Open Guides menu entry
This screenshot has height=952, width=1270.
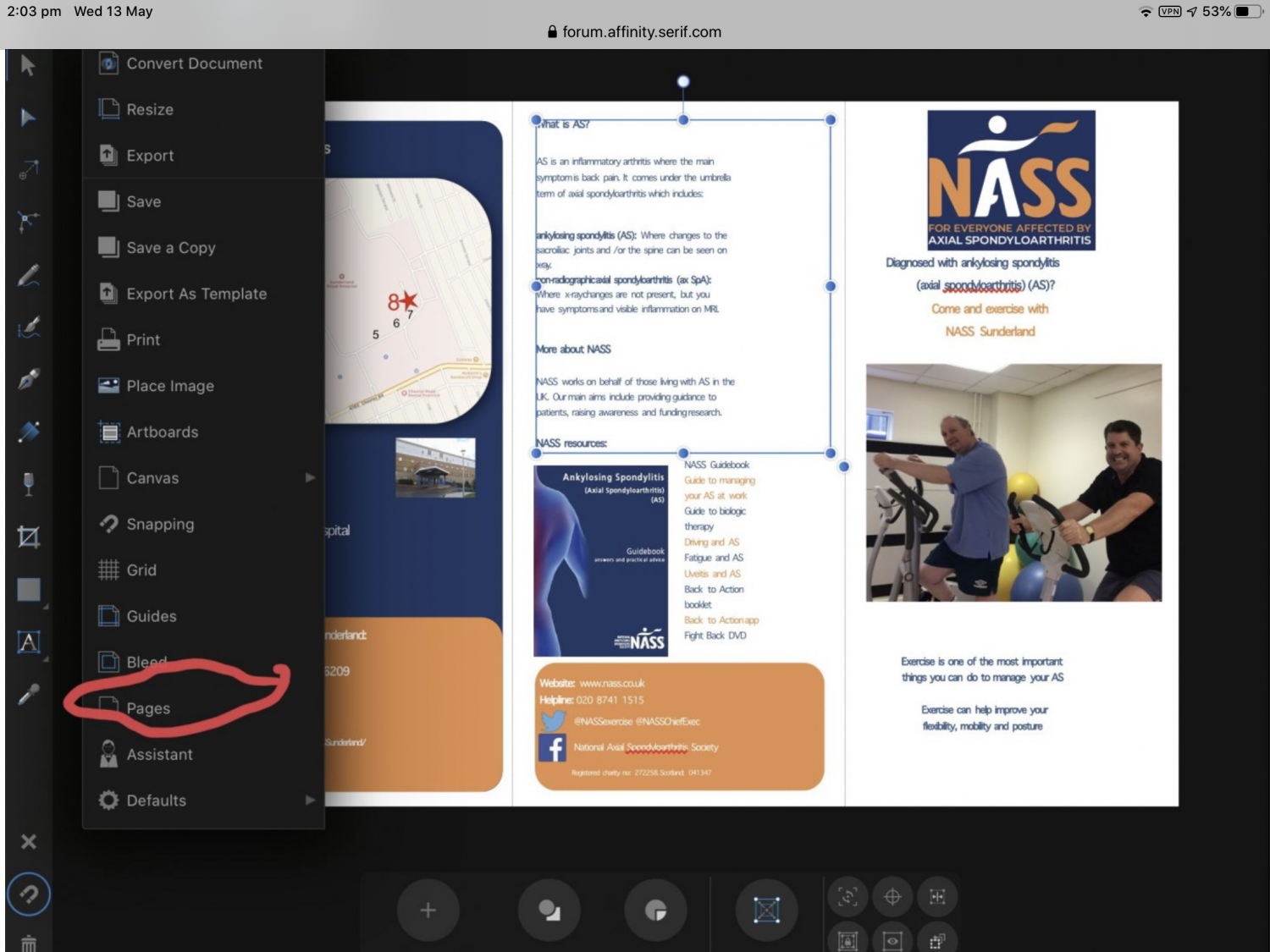[x=203, y=617]
